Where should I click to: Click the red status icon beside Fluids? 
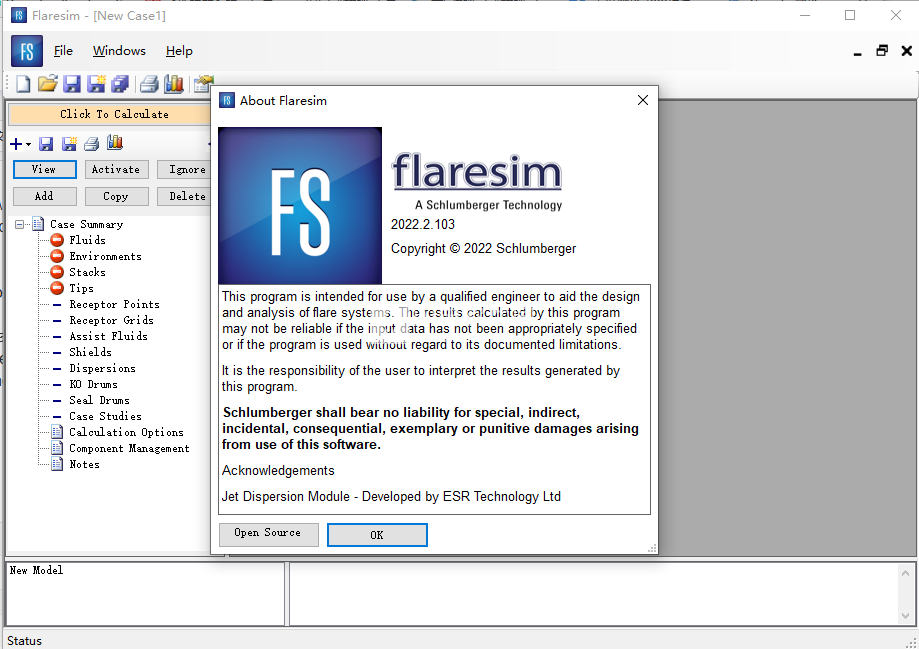click(x=57, y=240)
